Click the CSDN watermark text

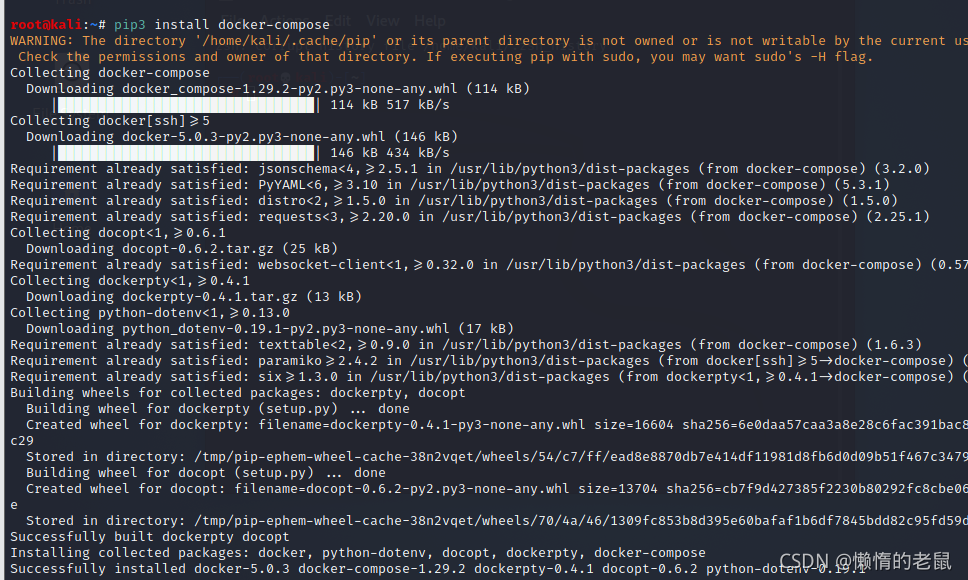click(x=866, y=561)
